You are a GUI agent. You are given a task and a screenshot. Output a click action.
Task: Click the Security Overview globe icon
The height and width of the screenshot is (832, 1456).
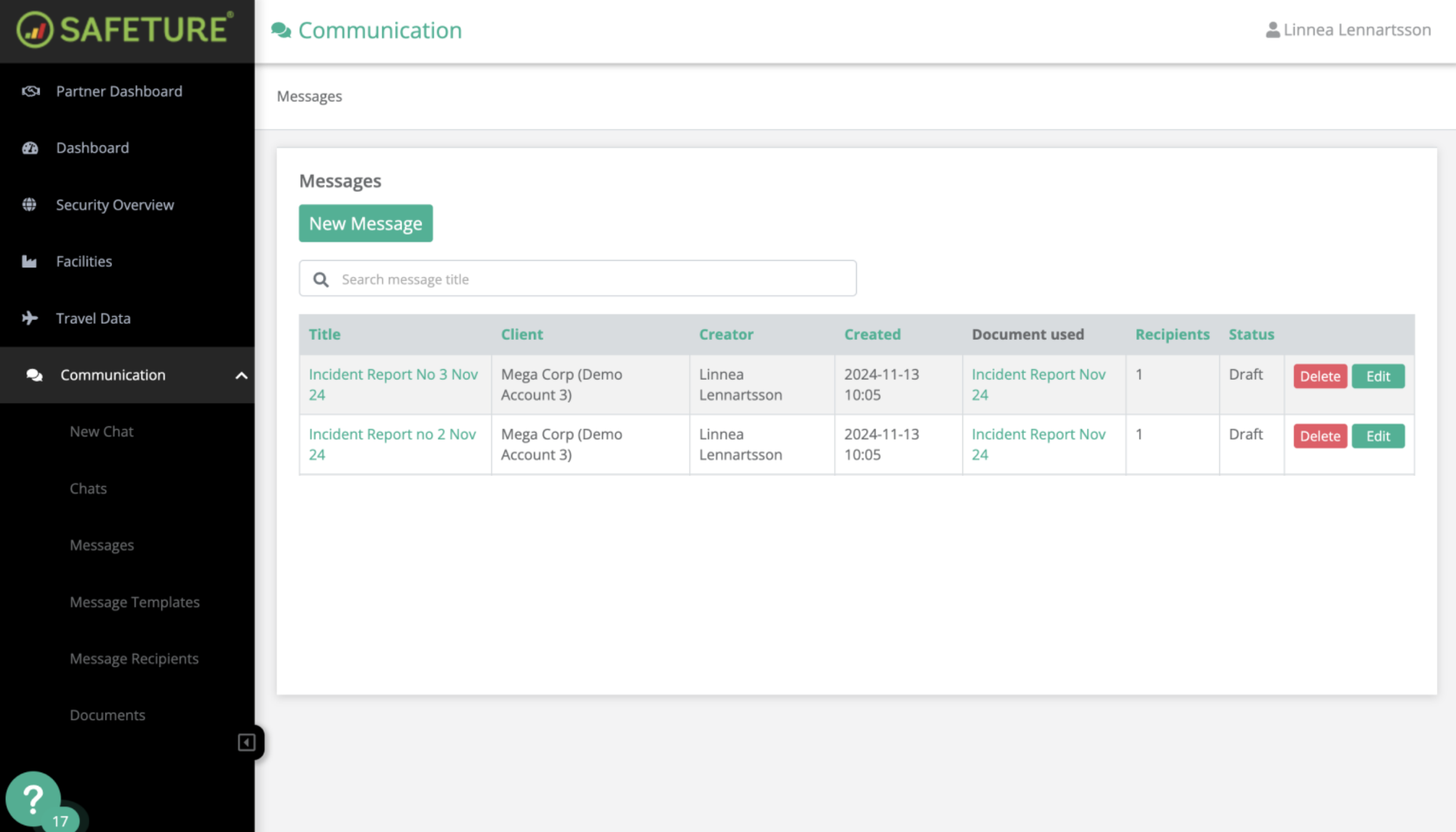coord(29,204)
